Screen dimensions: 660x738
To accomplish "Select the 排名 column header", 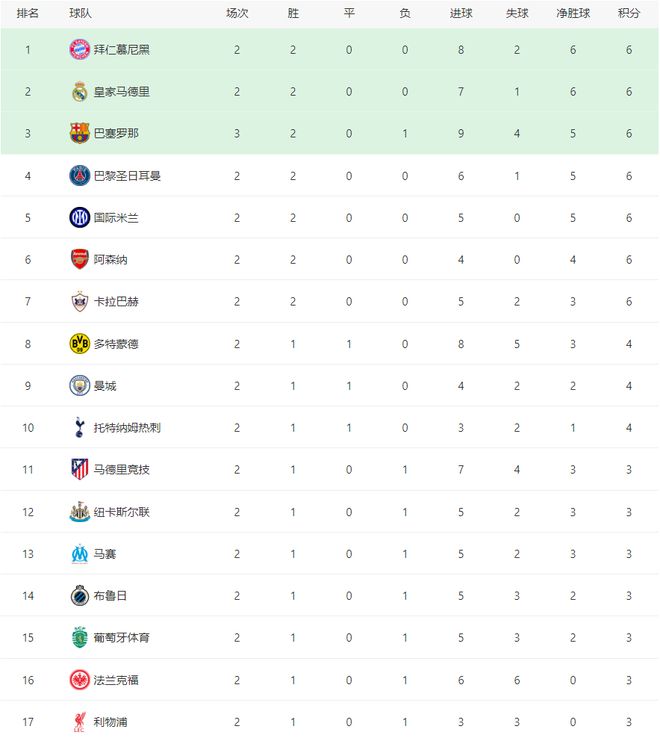I will pyautogui.click(x=28, y=14).
